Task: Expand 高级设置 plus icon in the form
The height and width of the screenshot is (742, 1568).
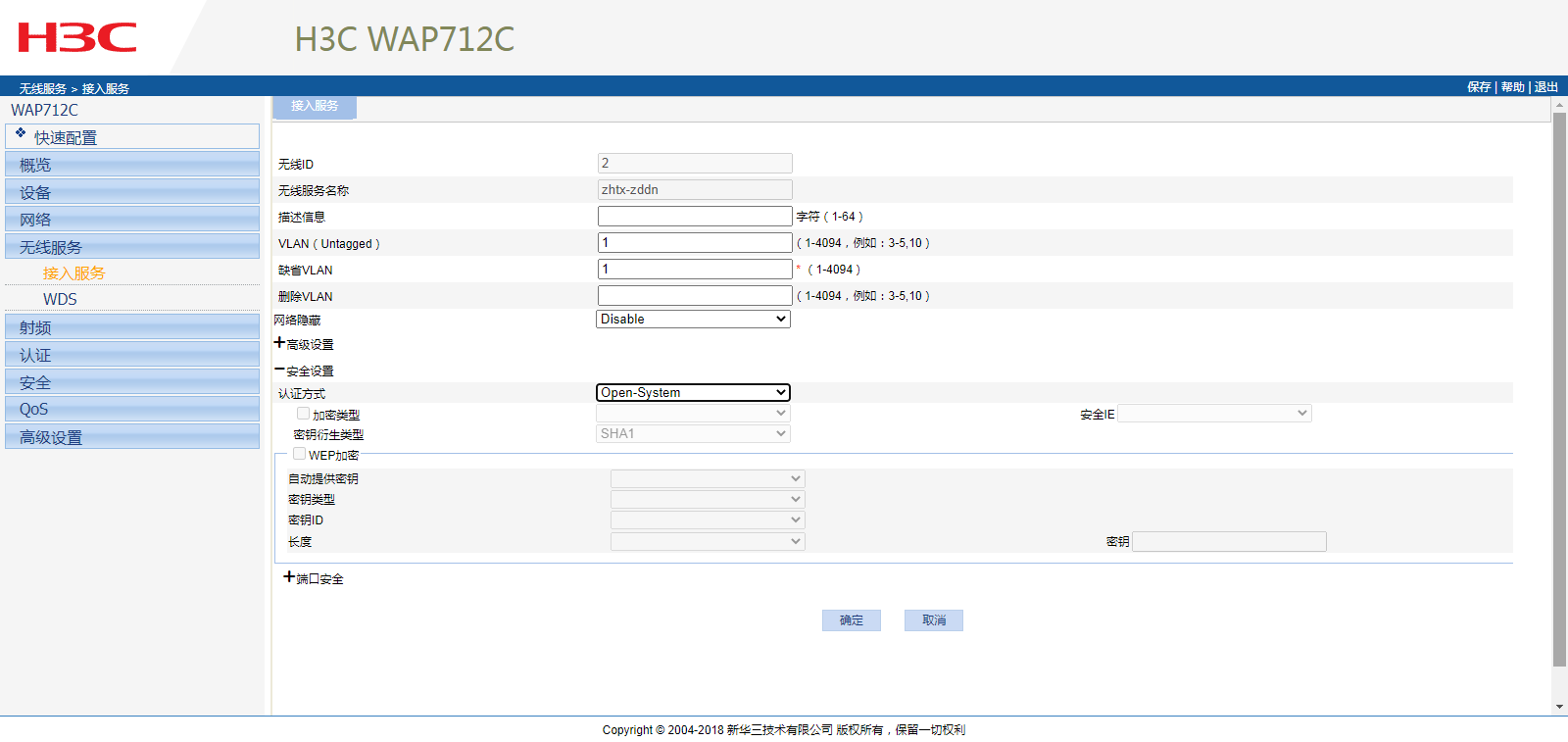Action: 279,343
